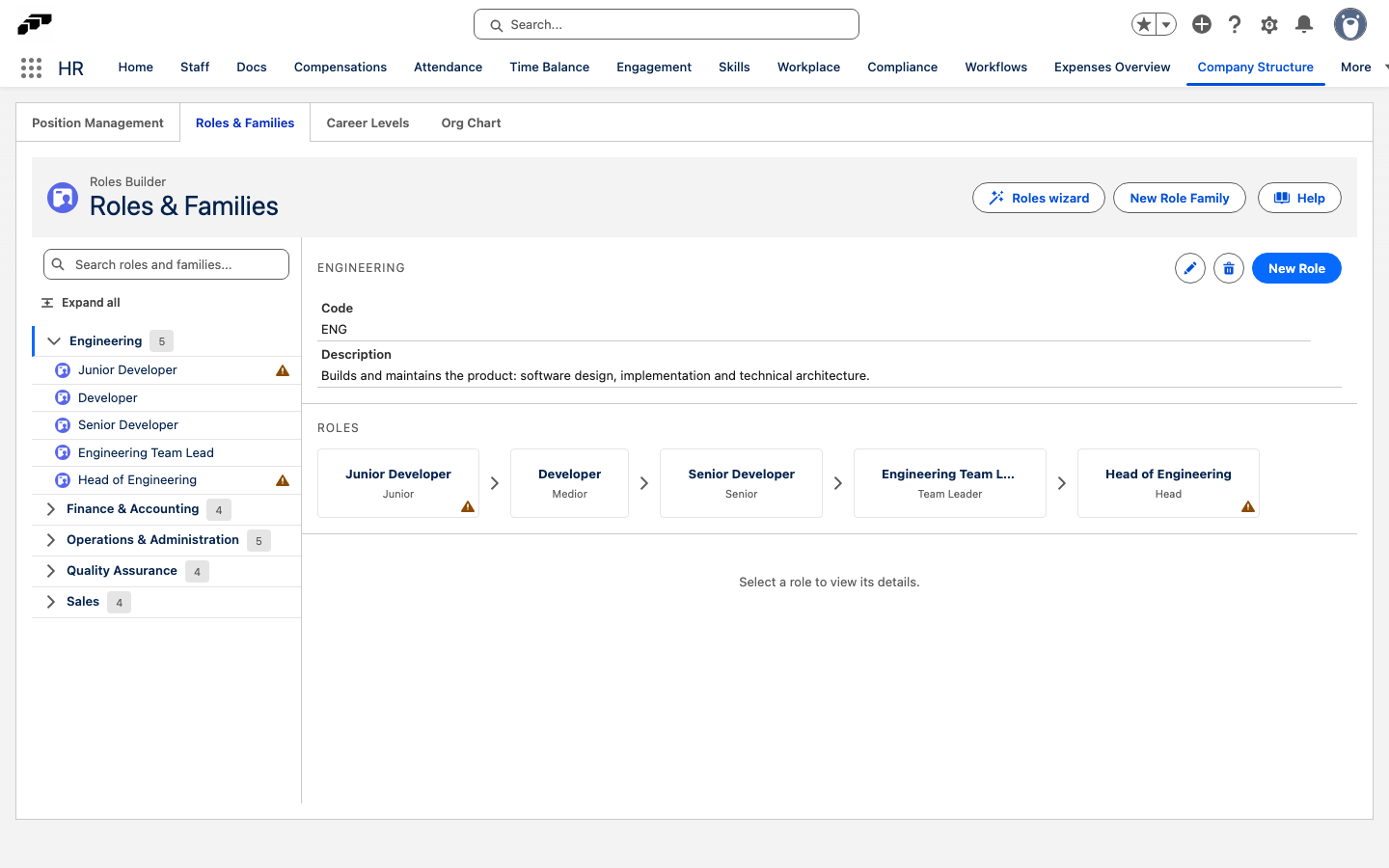1389x868 pixels.
Task: Open the Org Chart tab
Action: coord(471,122)
